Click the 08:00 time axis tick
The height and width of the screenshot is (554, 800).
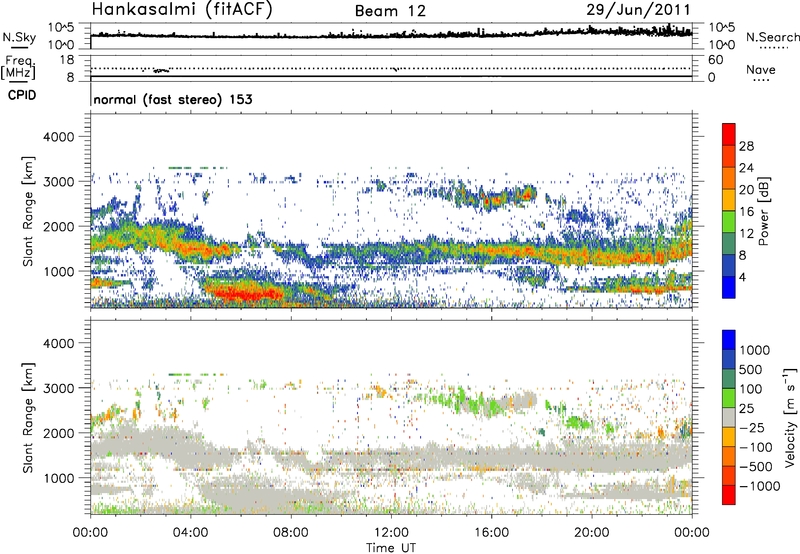[x=291, y=533]
